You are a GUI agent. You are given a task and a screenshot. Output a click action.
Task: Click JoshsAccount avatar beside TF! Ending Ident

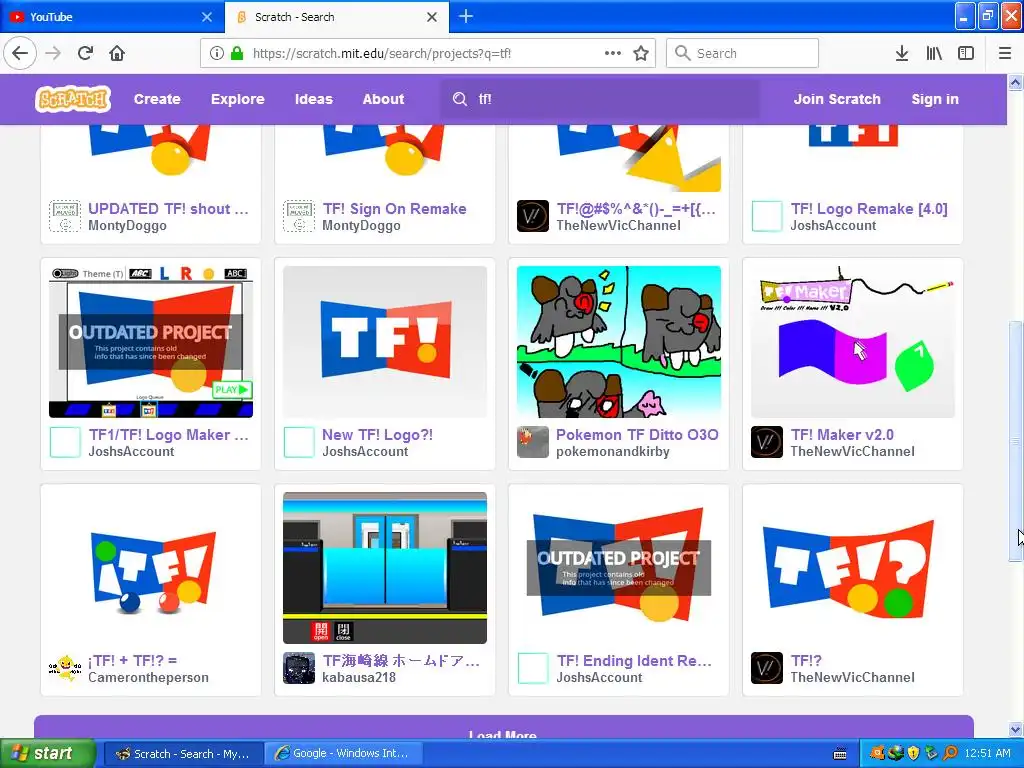(x=533, y=669)
